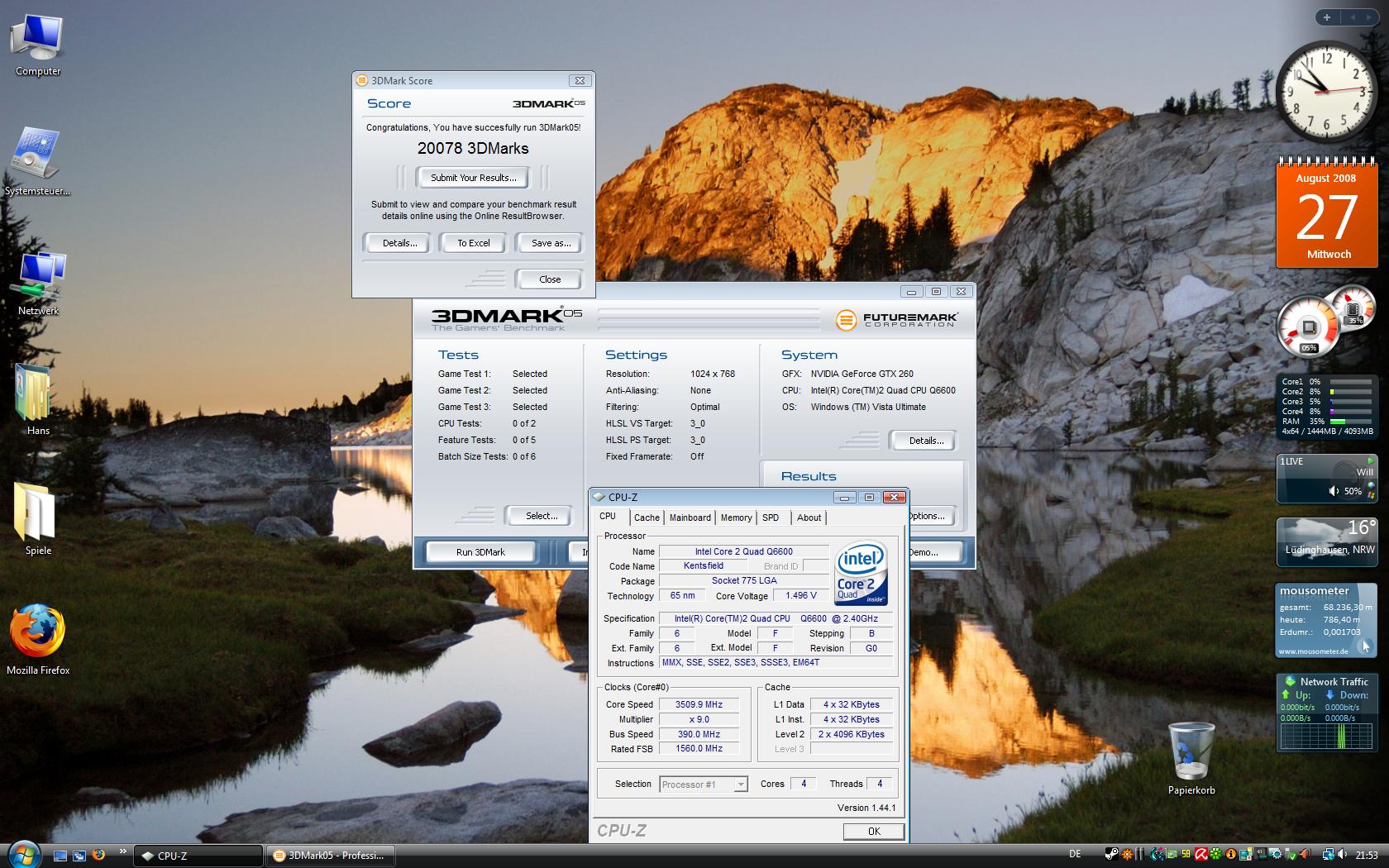This screenshot has height=868, width=1389.
Task: Click the yellow 58 temperature tray icon
Action: point(1186,855)
